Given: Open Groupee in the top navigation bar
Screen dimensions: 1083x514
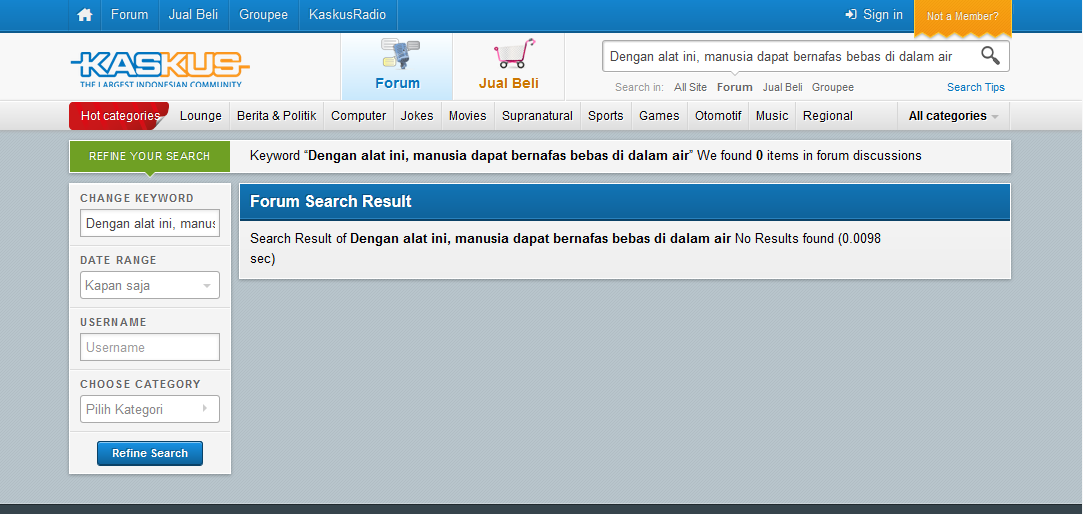Looking at the screenshot, I should click(263, 15).
